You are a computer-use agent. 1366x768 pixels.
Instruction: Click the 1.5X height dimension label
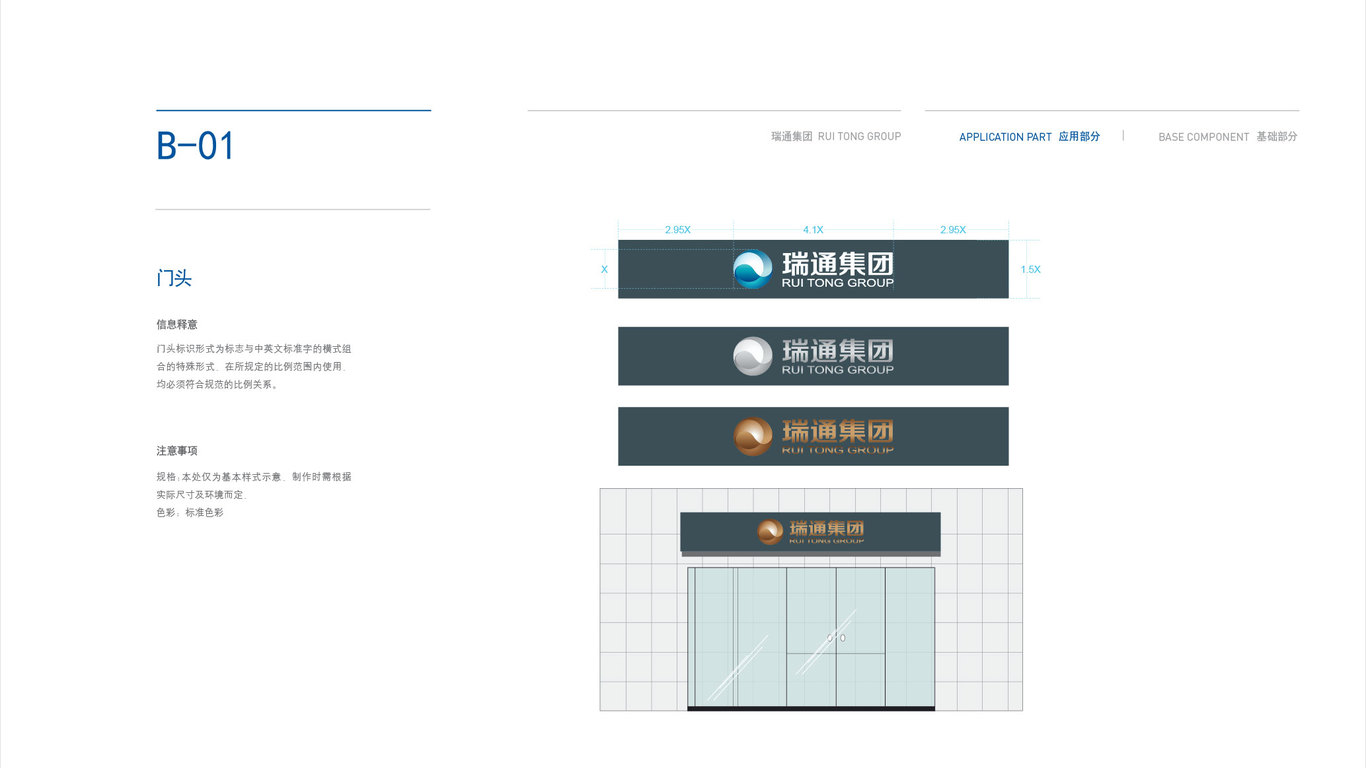pyautogui.click(x=1030, y=270)
